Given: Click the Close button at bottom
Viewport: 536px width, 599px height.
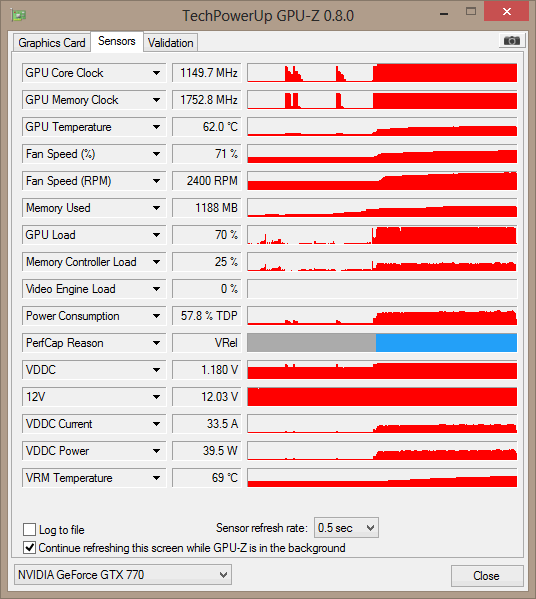Looking at the screenshot, I should pyautogui.click(x=487, y=576).
